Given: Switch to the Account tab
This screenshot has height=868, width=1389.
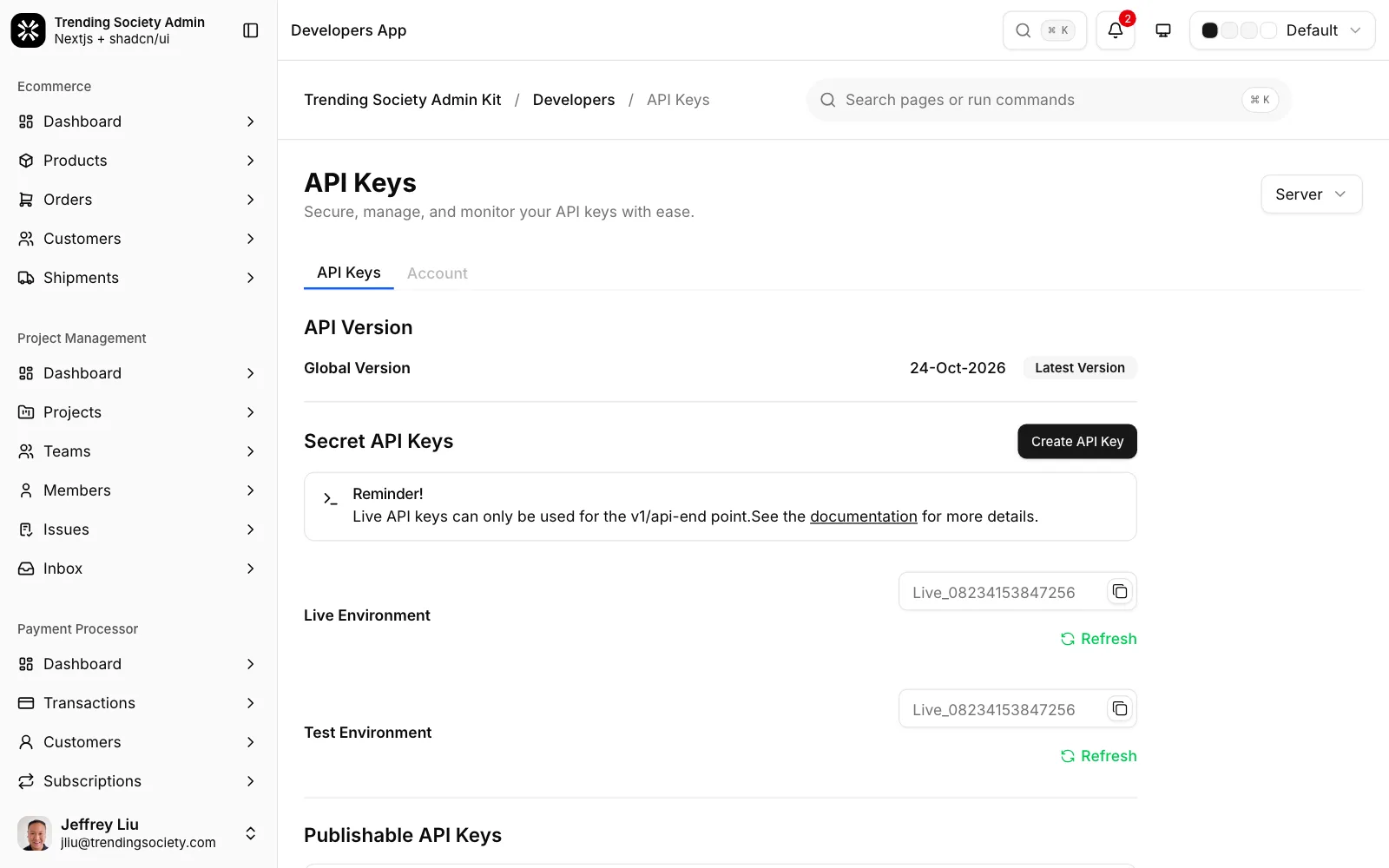Looking at the screenshot, I should coord(437,273).
